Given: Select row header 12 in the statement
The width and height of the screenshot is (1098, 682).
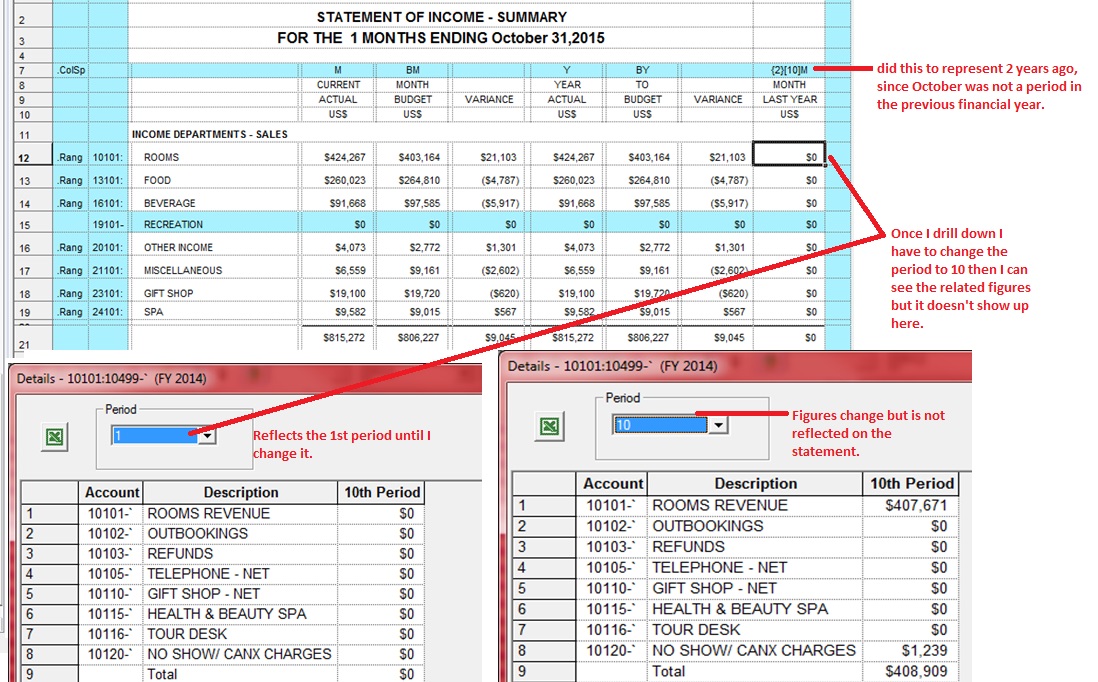Looking at the screenshot, I should (x=24, y=157).
